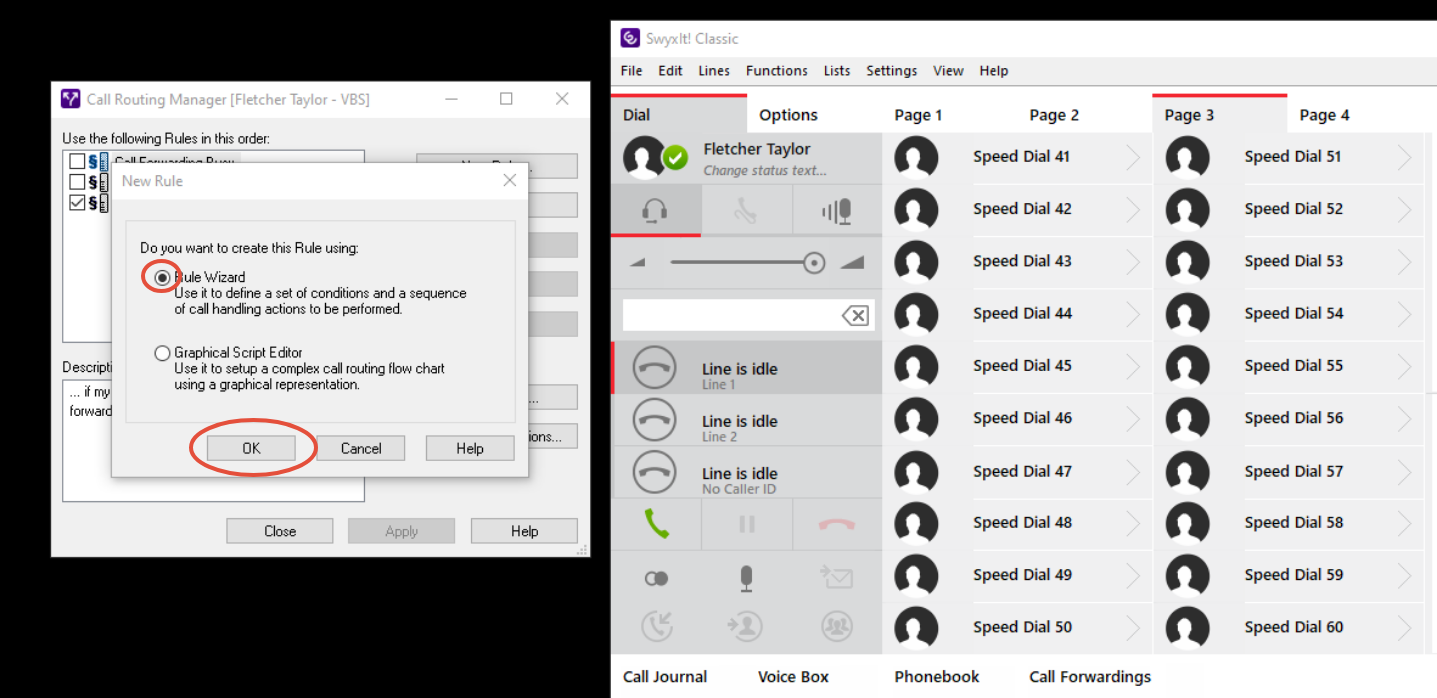
Task: Uncheck the third rule checkbox in list
Action: [x=77, y=202]
